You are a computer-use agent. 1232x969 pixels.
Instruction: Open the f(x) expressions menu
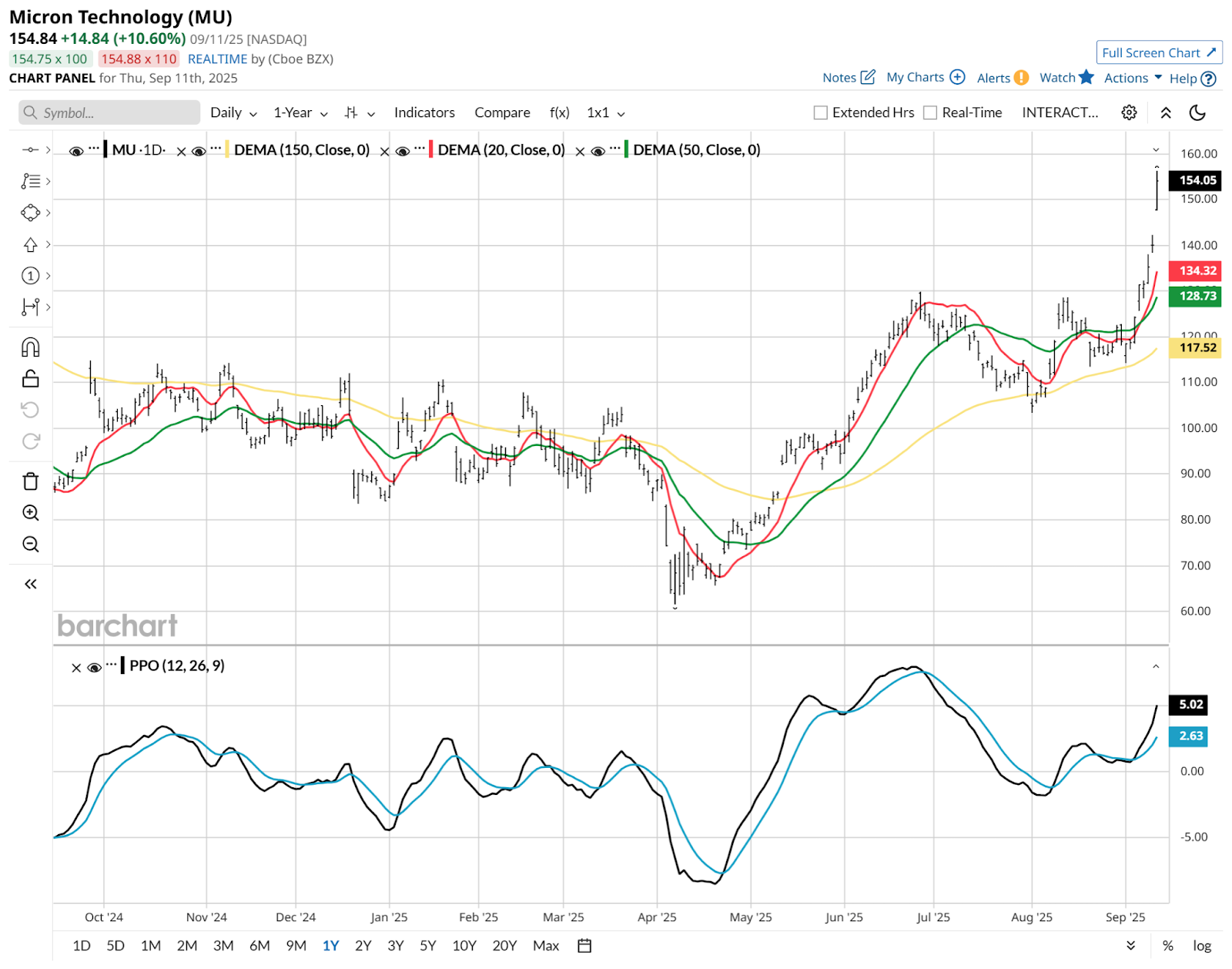560,112
